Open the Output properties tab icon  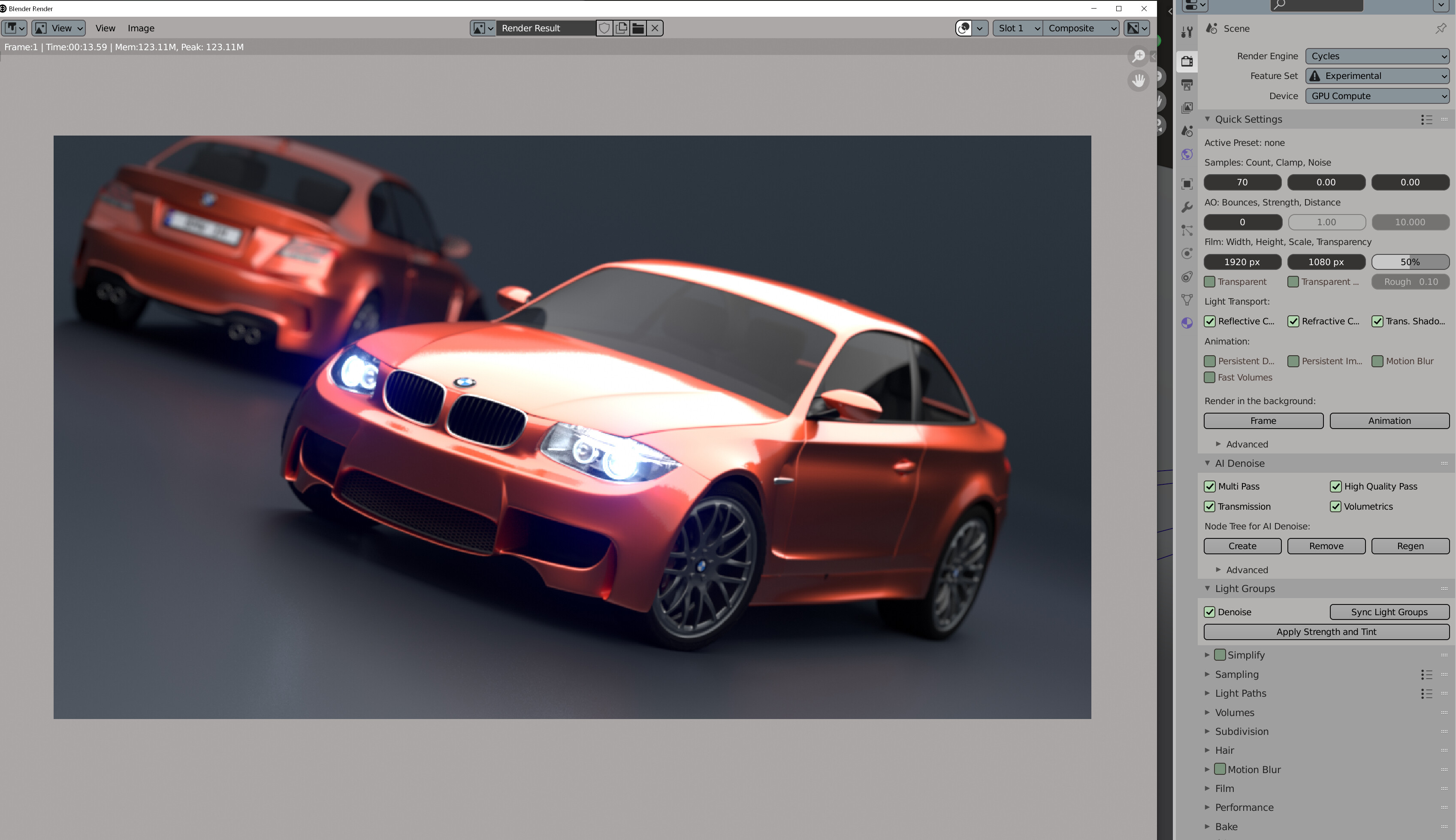(x=1187, y=85)
